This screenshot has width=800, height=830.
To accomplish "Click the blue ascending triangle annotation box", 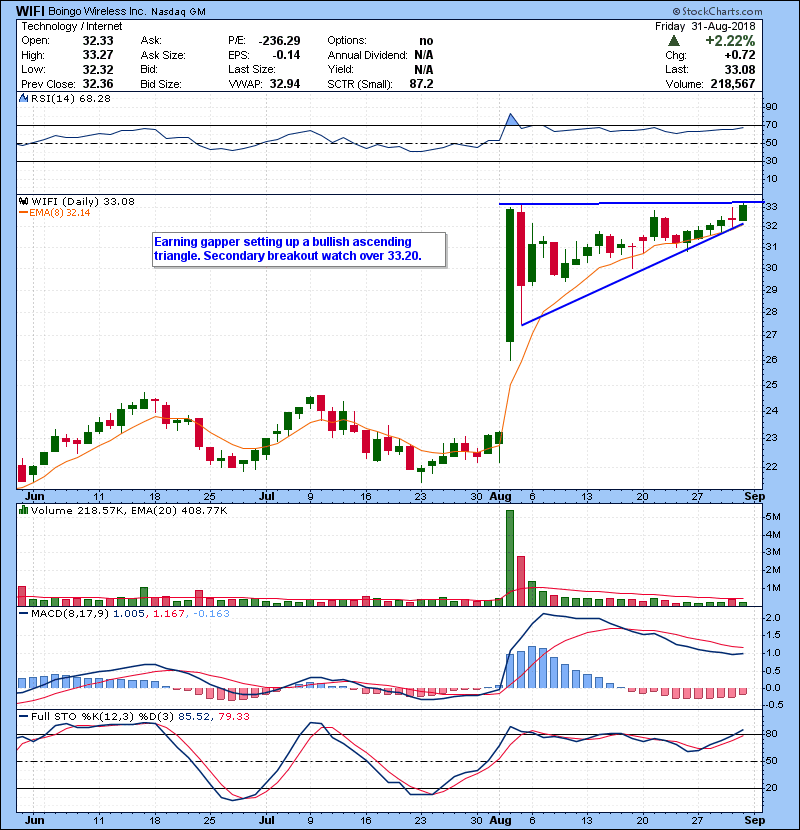I will (299, 249).
